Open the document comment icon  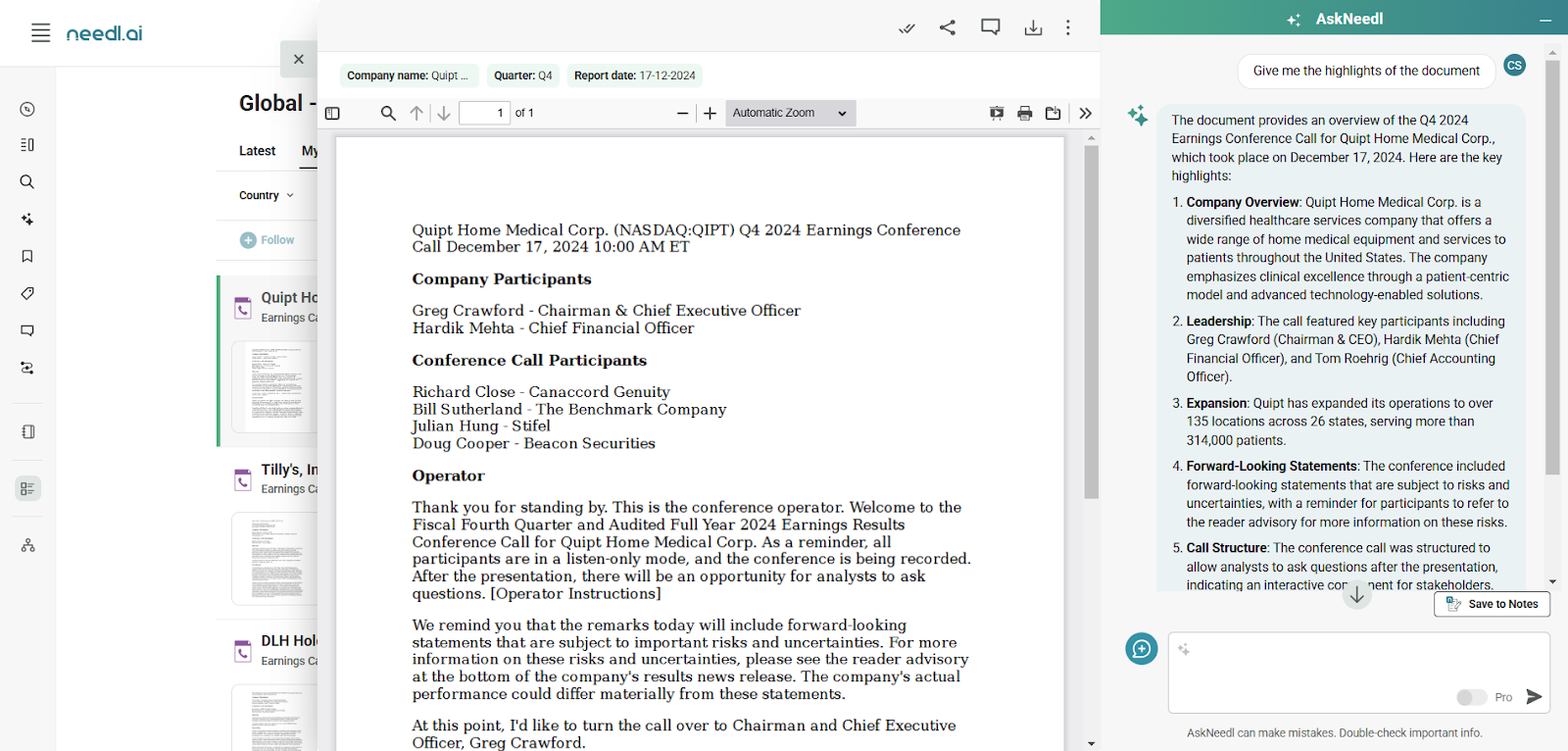[x=991, y=27]
